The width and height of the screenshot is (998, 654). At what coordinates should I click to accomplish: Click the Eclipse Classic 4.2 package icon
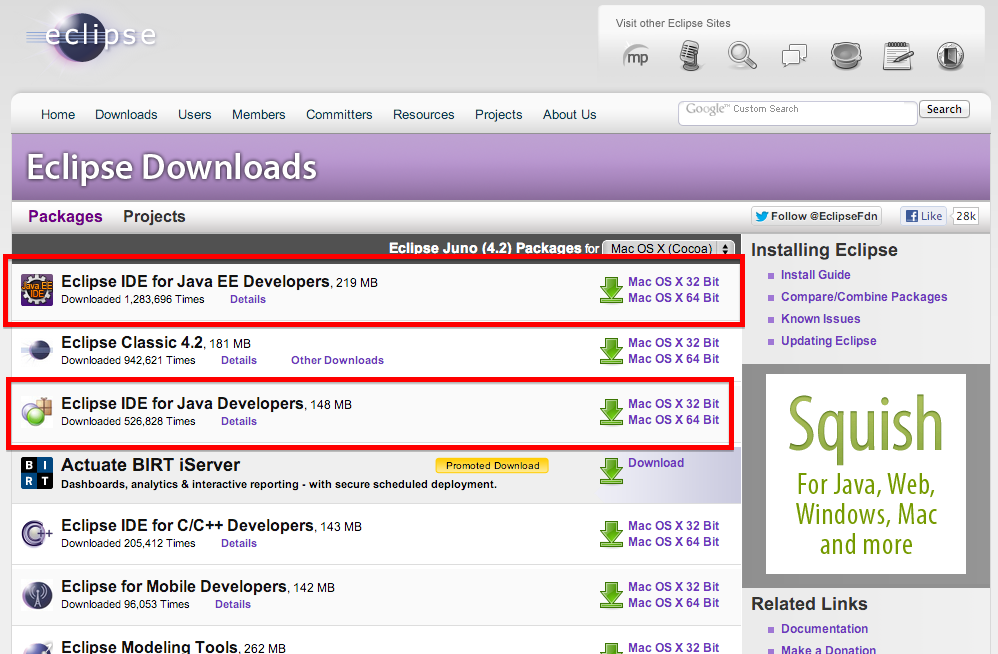[37, 350]
